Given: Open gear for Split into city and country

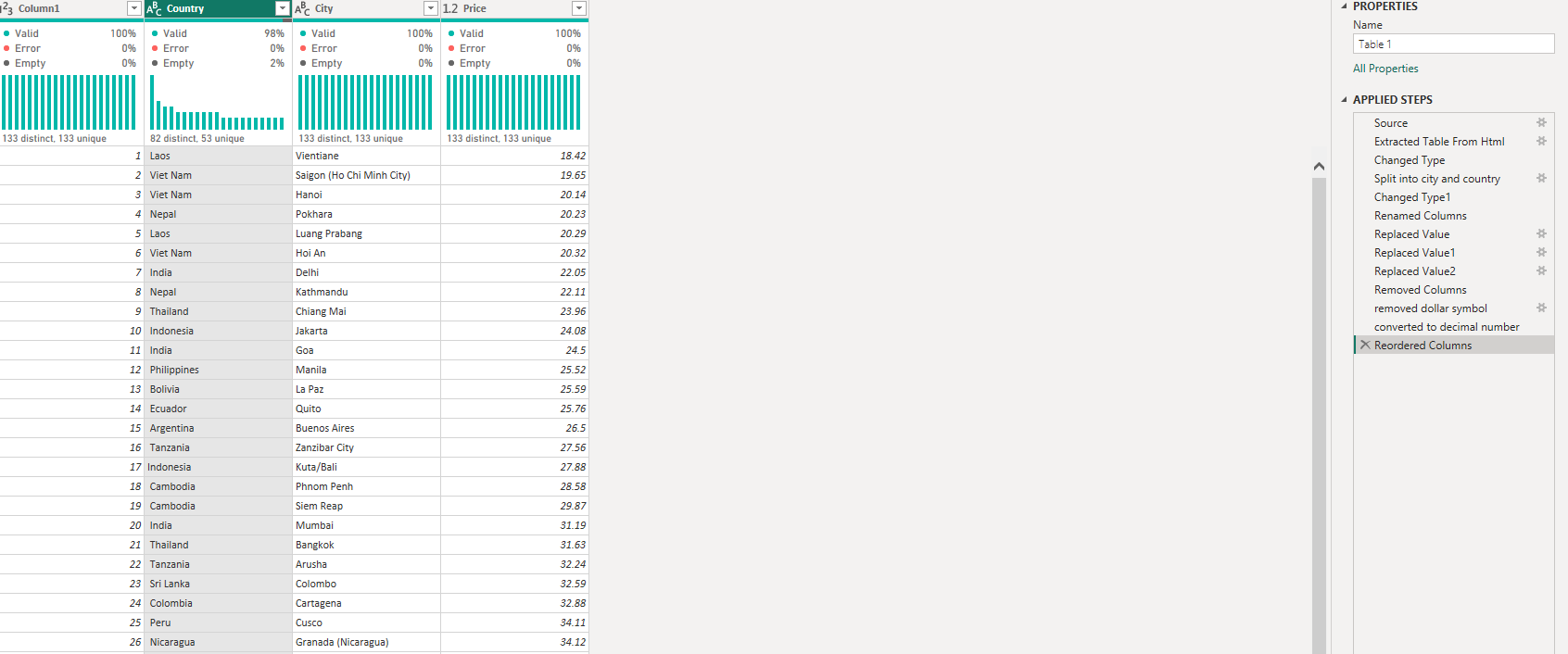Looking at the screenshot, I should pos(1542,178).
